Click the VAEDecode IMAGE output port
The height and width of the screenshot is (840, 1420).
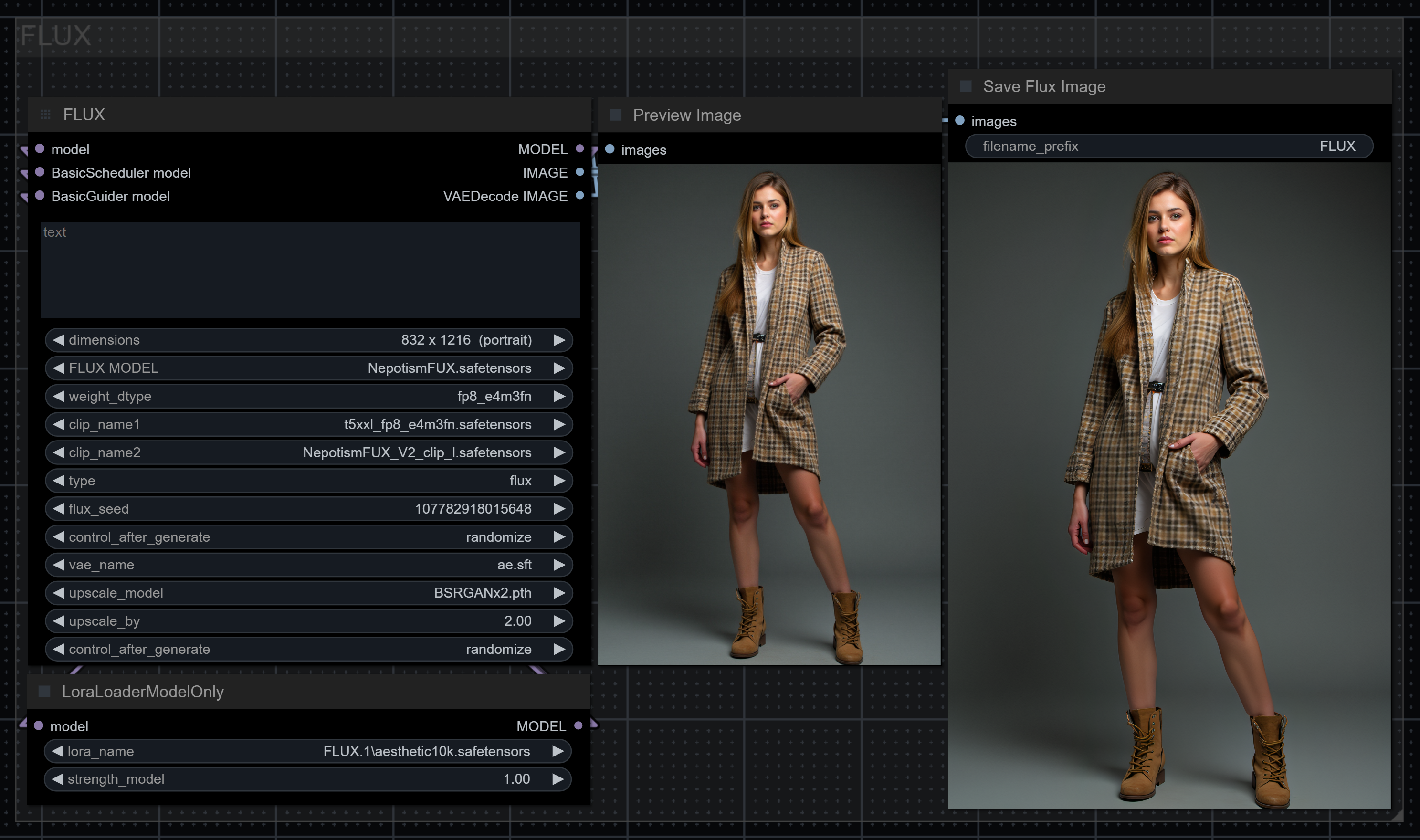(x=579, y=196)
